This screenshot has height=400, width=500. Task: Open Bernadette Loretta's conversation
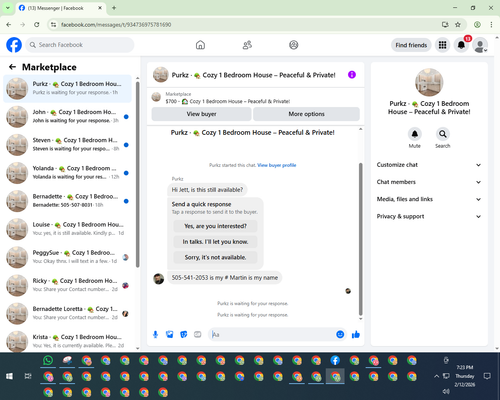pyautogui.click(x=67, y=313)
